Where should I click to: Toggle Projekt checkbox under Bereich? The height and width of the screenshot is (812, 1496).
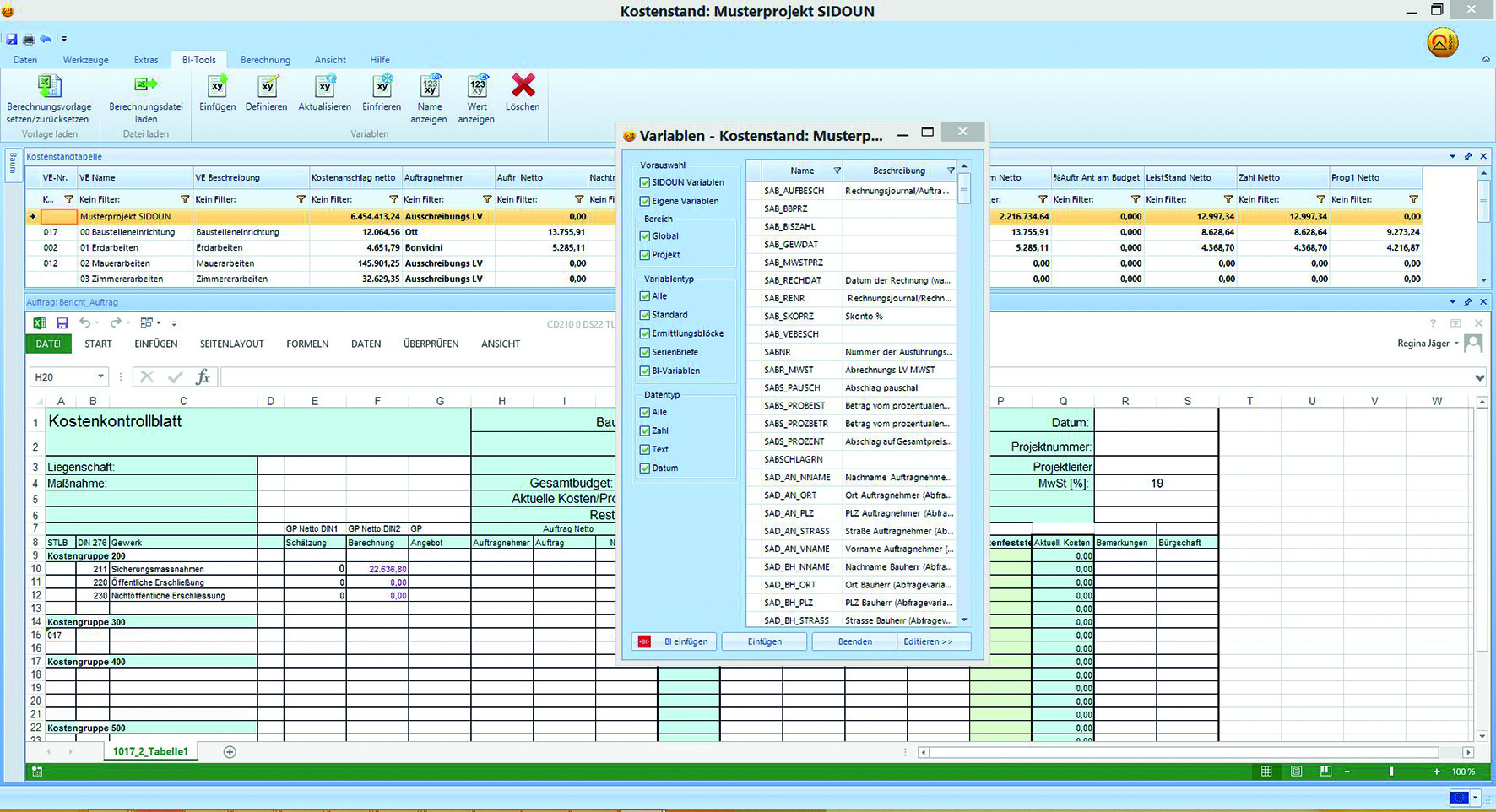tap(645, 255)
